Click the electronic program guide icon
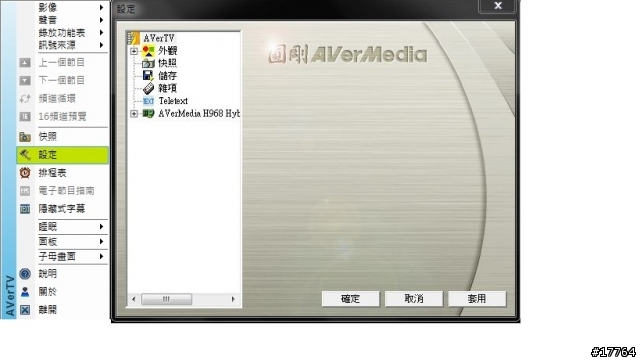 pyautogui.click(x=25, y=191)
